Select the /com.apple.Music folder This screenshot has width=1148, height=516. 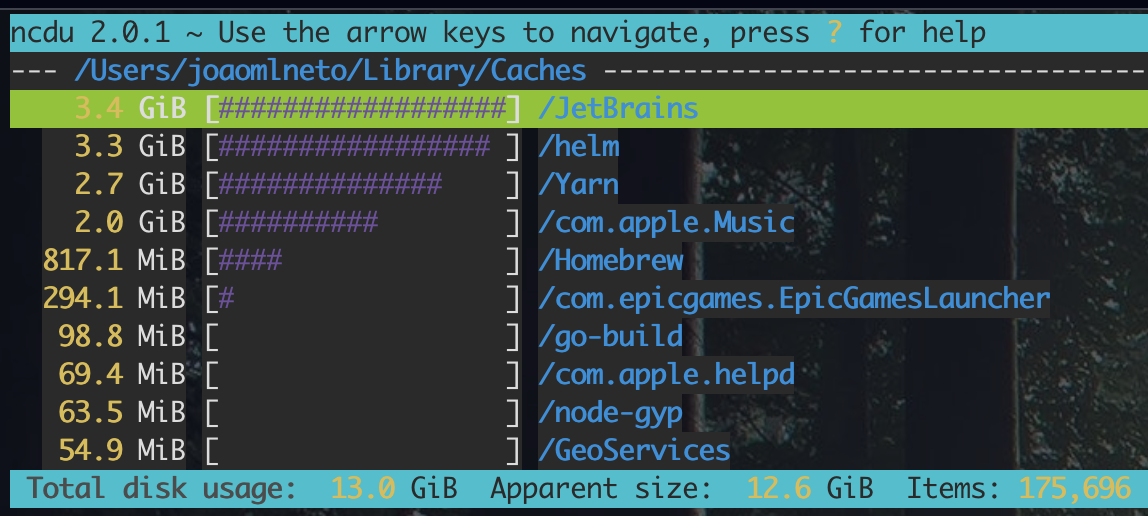point(666,222)
